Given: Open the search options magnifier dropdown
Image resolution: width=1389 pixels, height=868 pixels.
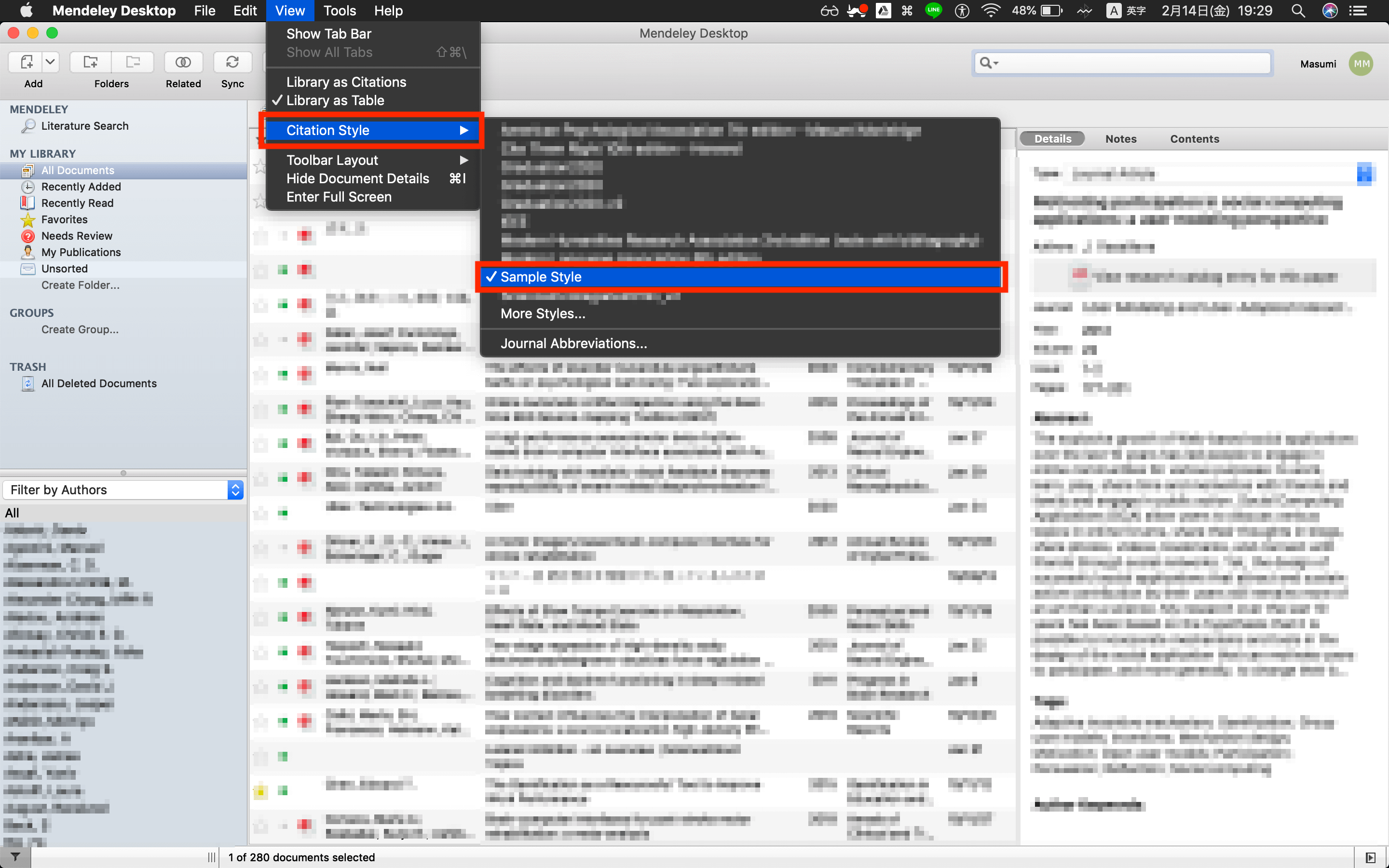Looking at the screenshot, I should tap(989, 63).
